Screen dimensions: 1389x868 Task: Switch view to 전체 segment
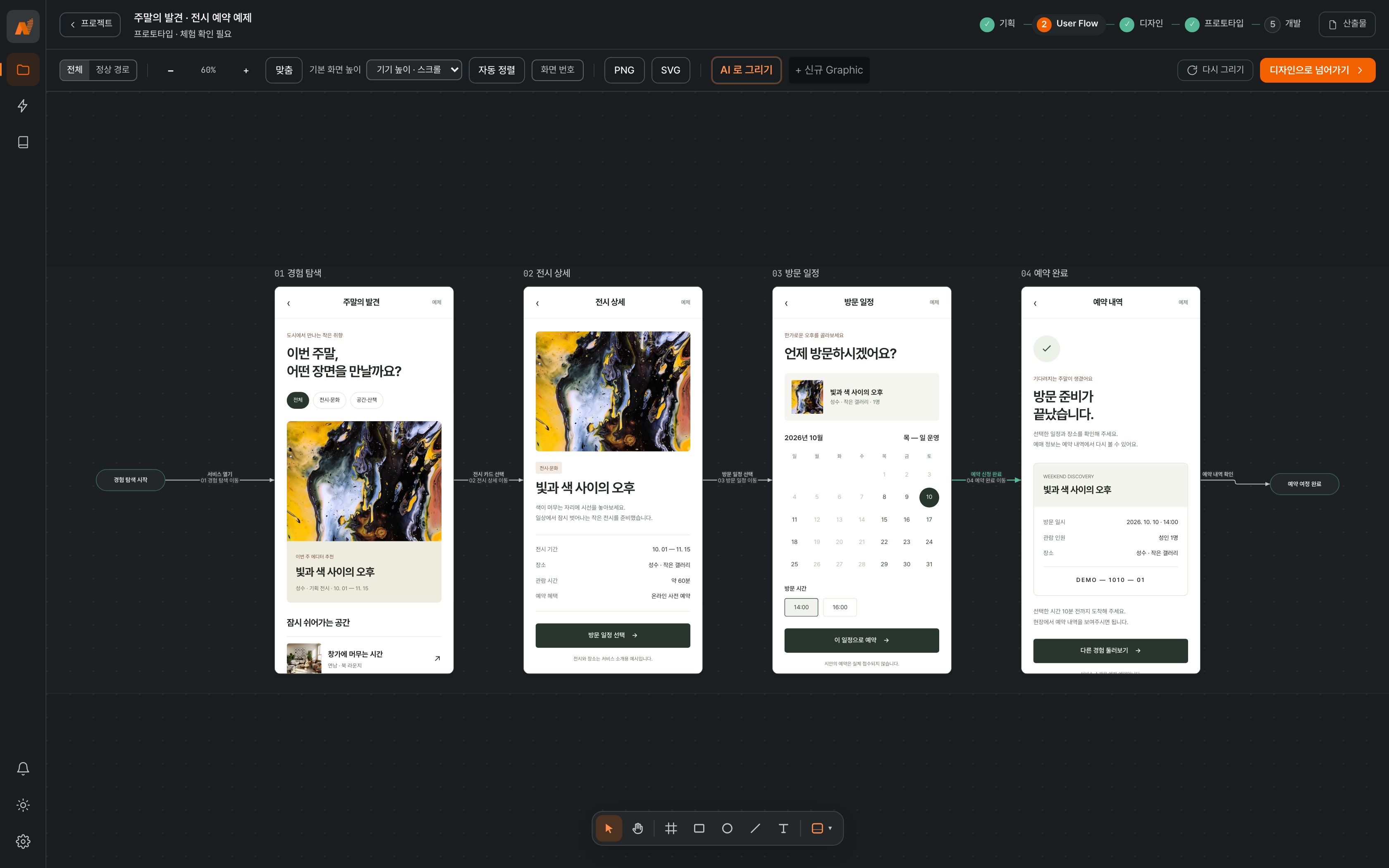pos(74,69)
